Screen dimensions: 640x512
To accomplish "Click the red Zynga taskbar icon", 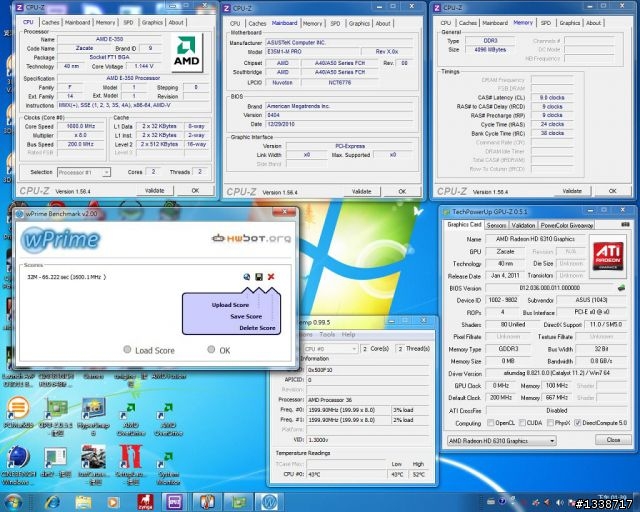I will (x=144, y=503).
